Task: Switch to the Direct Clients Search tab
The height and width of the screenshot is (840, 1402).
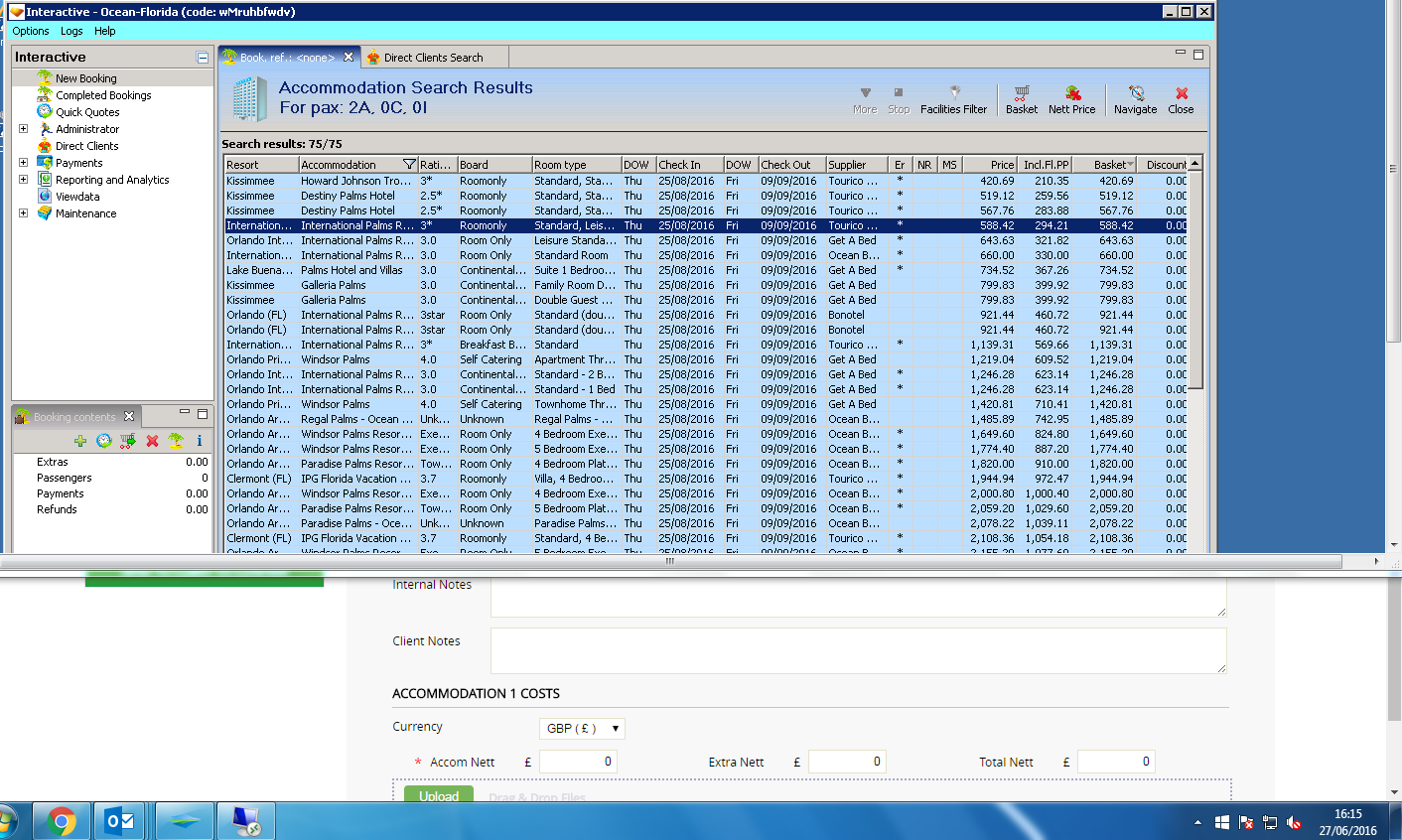Action: pyautogui.click(x=433, y=58)
